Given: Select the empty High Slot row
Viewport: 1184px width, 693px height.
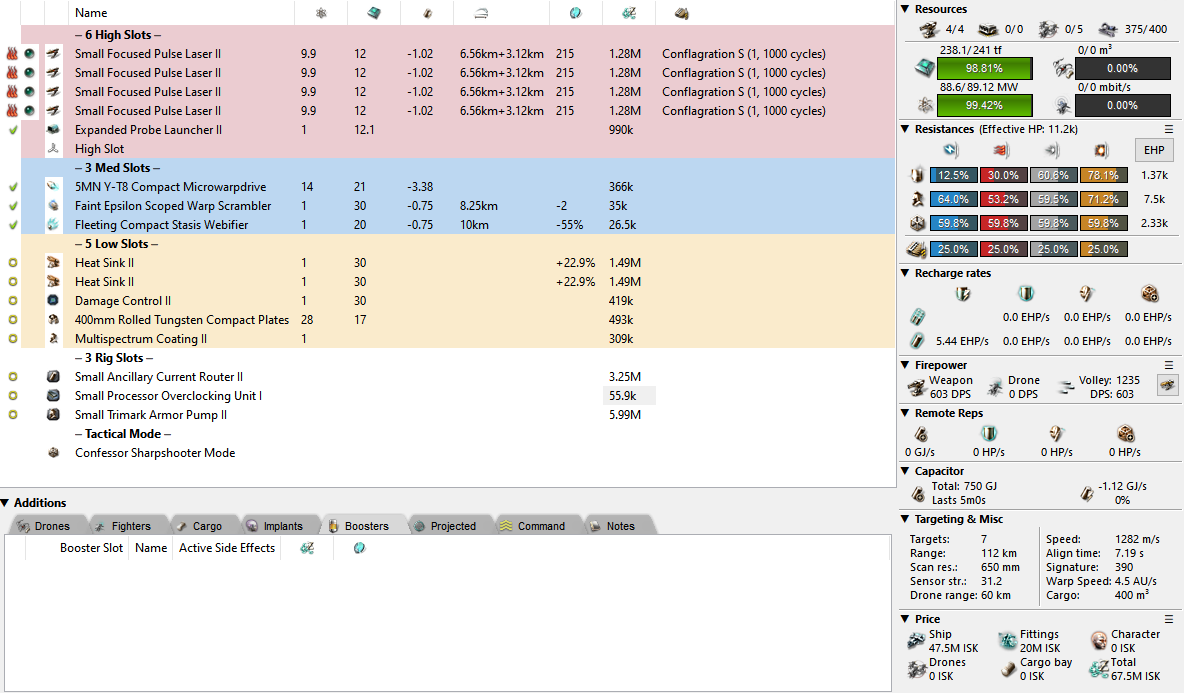Looking at the screenshot, I should [x=100, y=149].
